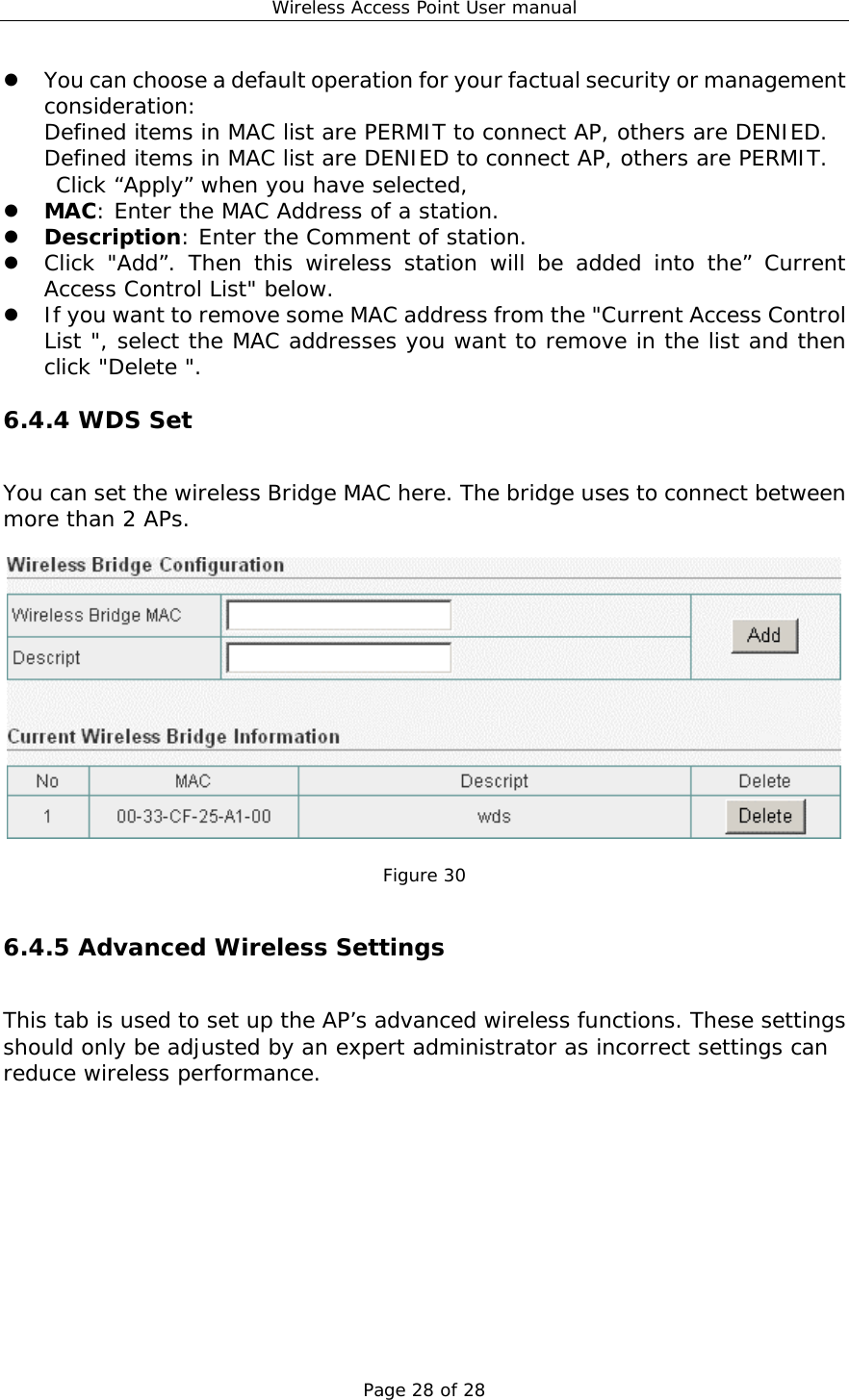Click the Delete button for entry number 1
The width and height of the screenshot is (849, 1400).
(763, 815)
